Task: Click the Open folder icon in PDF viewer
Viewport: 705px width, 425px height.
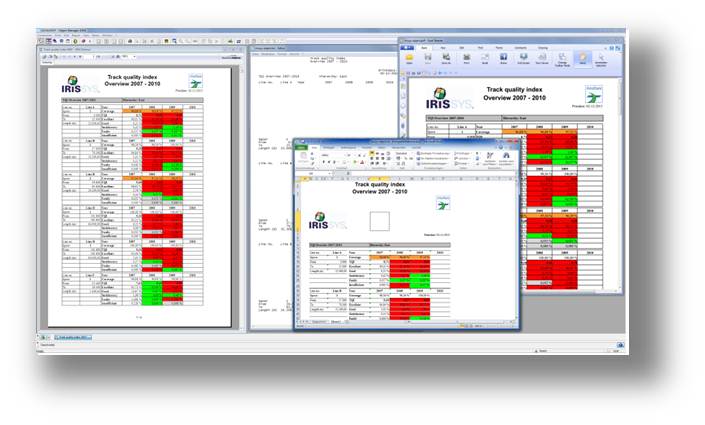Action: [x=408, y=57]
